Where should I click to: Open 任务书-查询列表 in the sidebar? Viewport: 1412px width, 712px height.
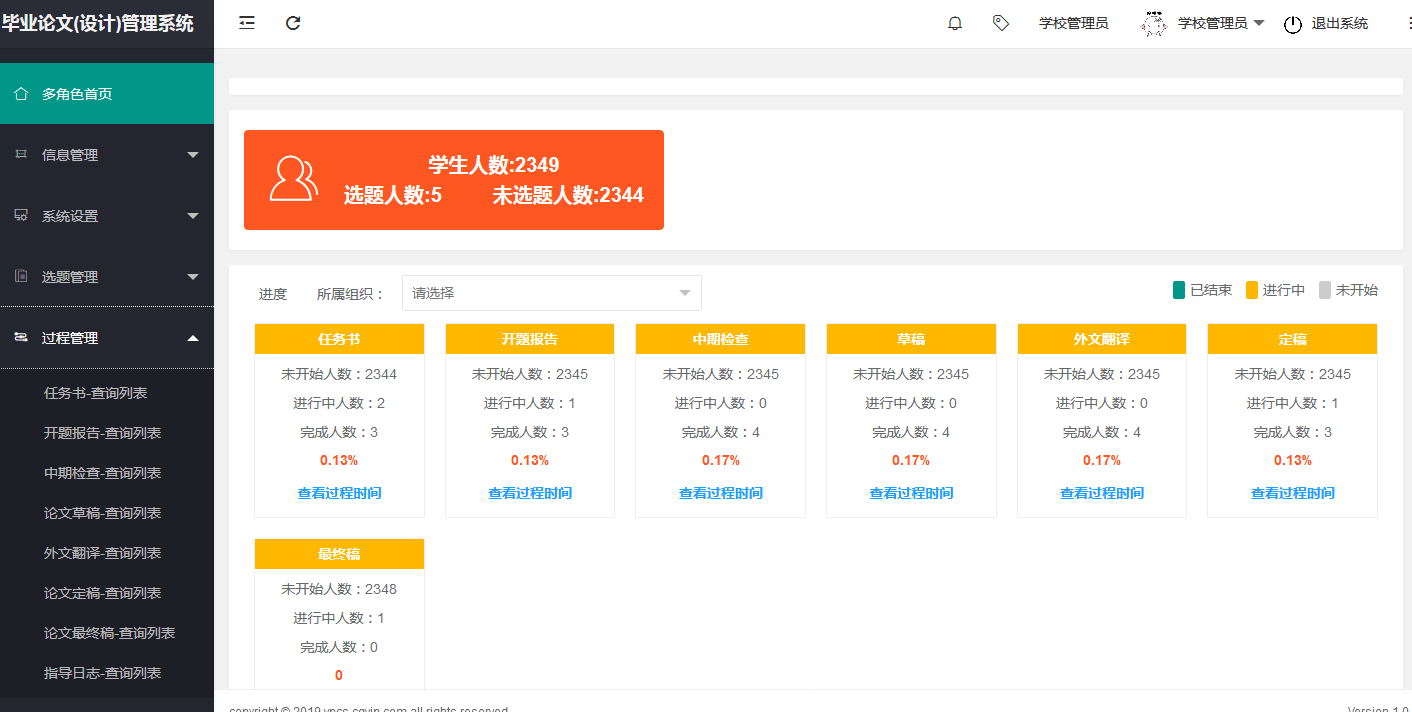click(103, 393)
